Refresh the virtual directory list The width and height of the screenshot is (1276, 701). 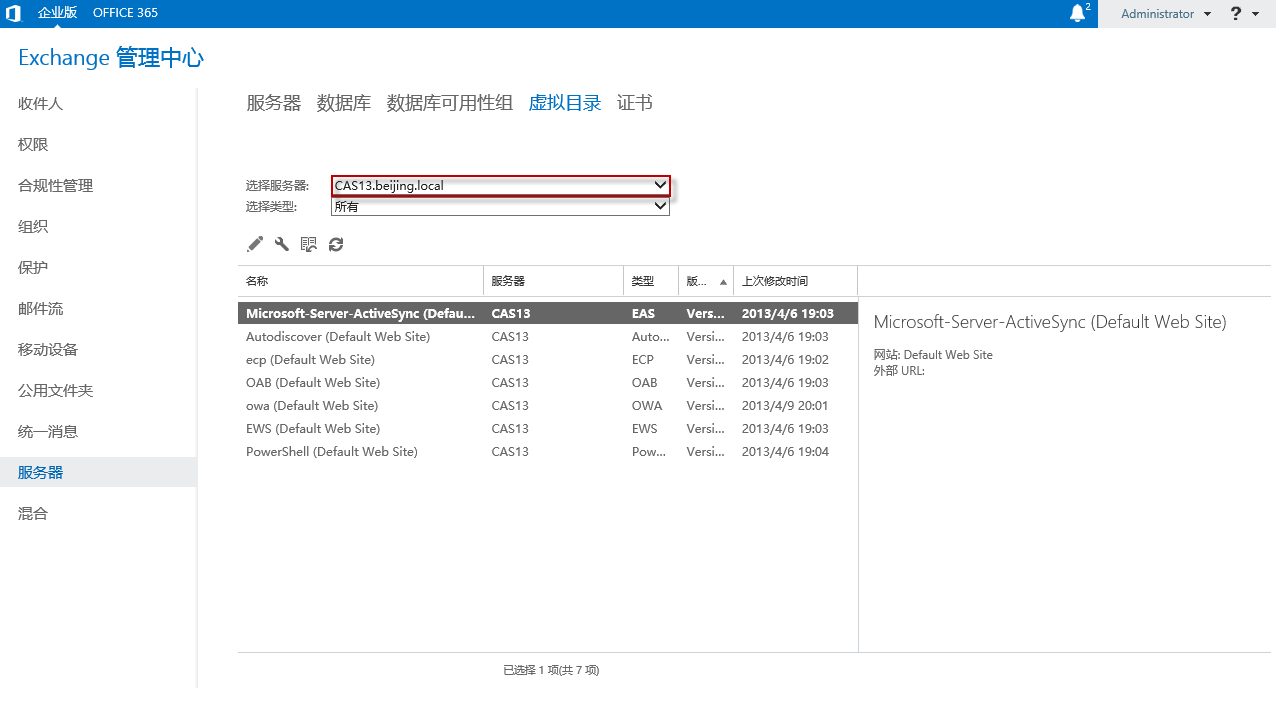(x=336, y=244)
